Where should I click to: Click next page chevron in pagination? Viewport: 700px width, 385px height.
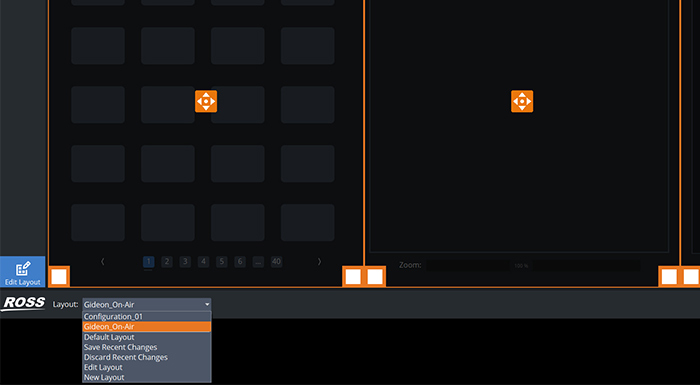pyautogui.click(x=319, y=262)
